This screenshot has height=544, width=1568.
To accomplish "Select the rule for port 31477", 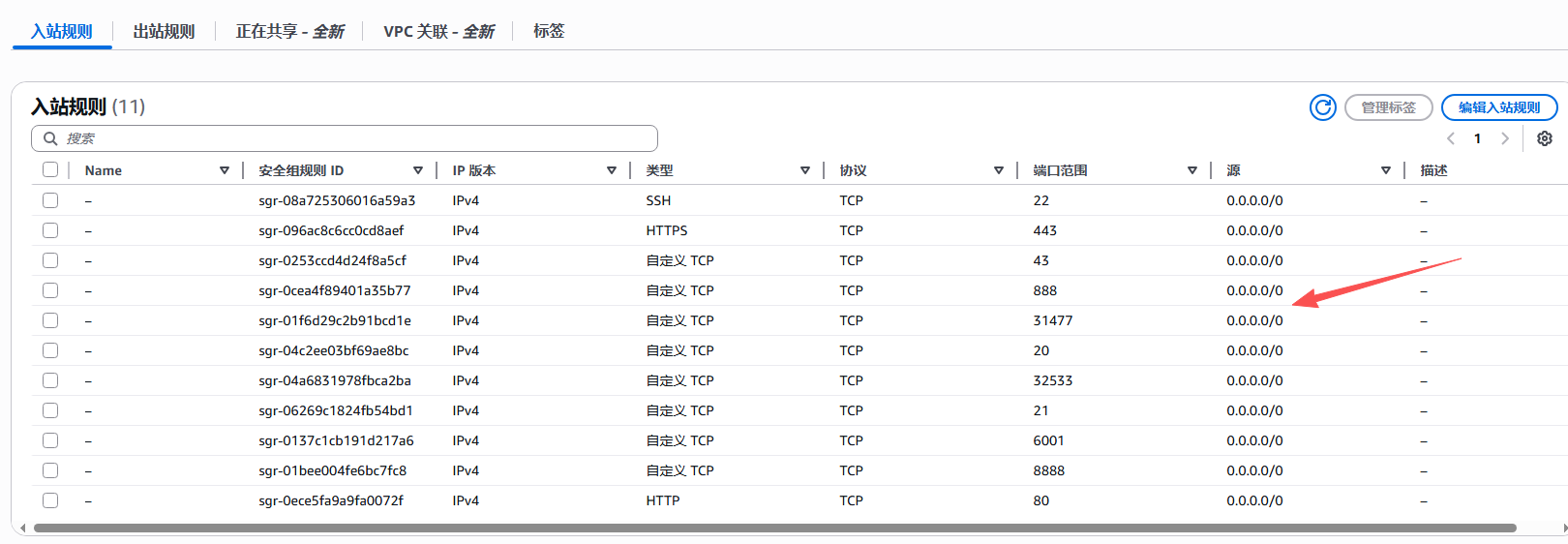I will (50, 320).
